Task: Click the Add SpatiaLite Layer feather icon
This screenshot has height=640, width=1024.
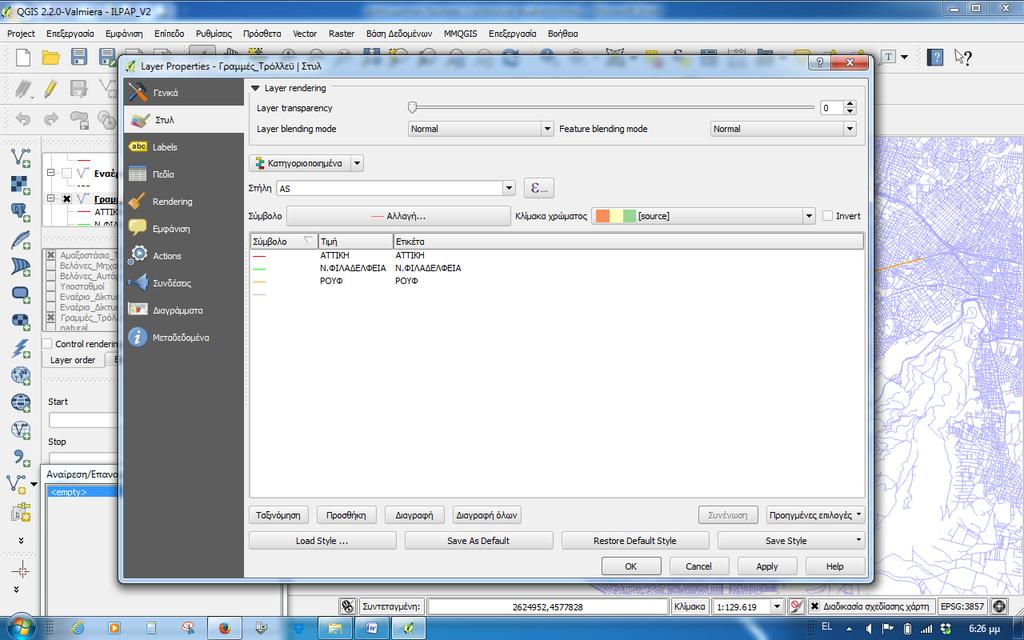Action: 20,240
